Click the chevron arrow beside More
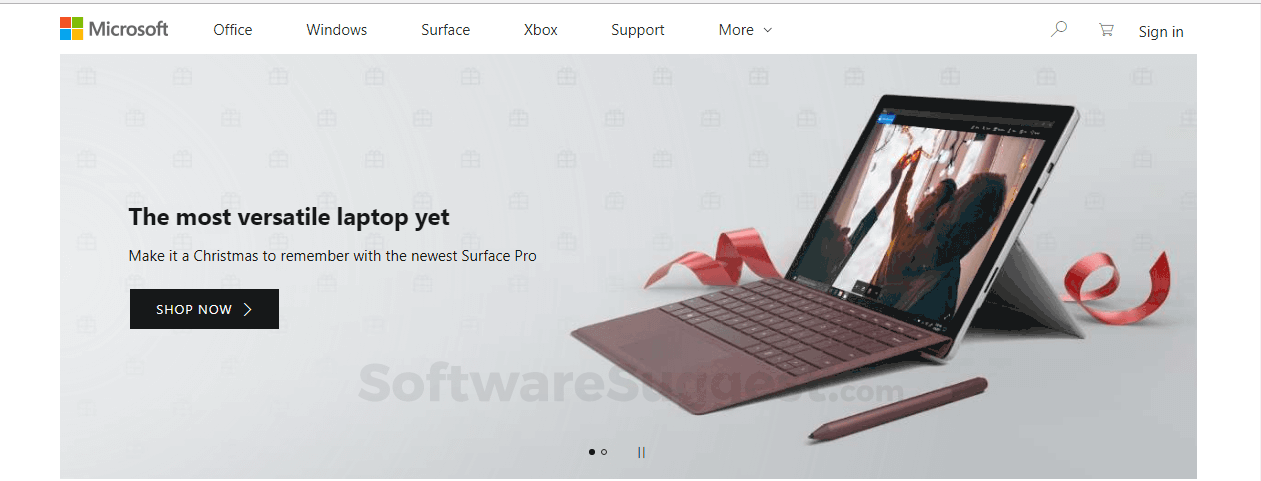This screenshot has height=481, width=1261. [x=768, y=30]
